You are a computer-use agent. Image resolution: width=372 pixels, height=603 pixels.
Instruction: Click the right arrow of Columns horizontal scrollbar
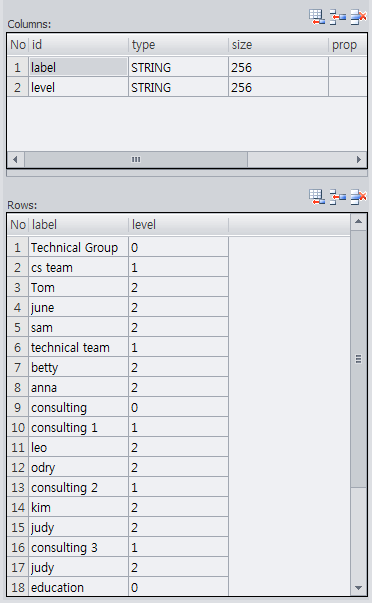point(359,159)
